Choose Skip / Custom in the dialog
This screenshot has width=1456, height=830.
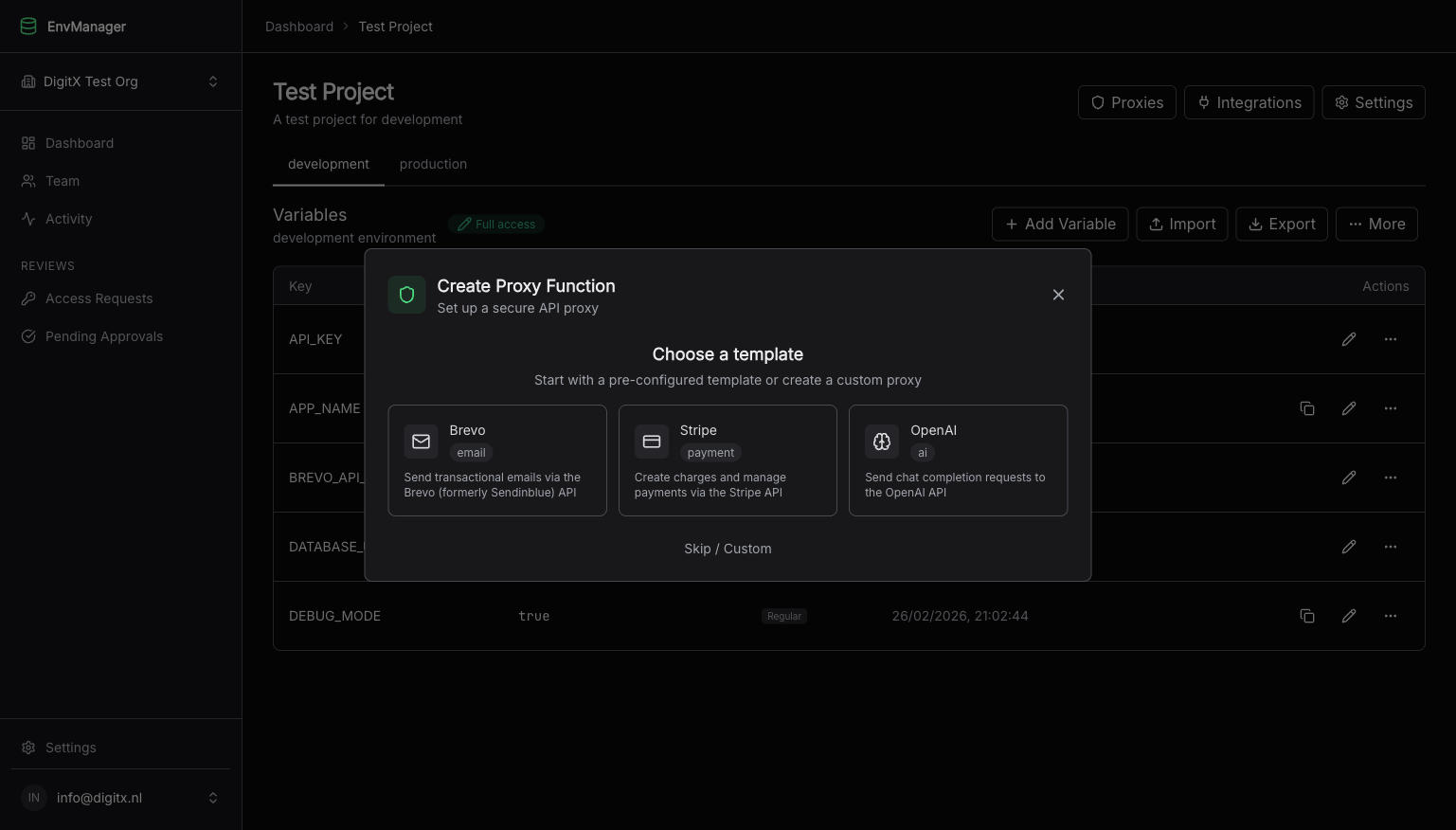coord(728,549)
